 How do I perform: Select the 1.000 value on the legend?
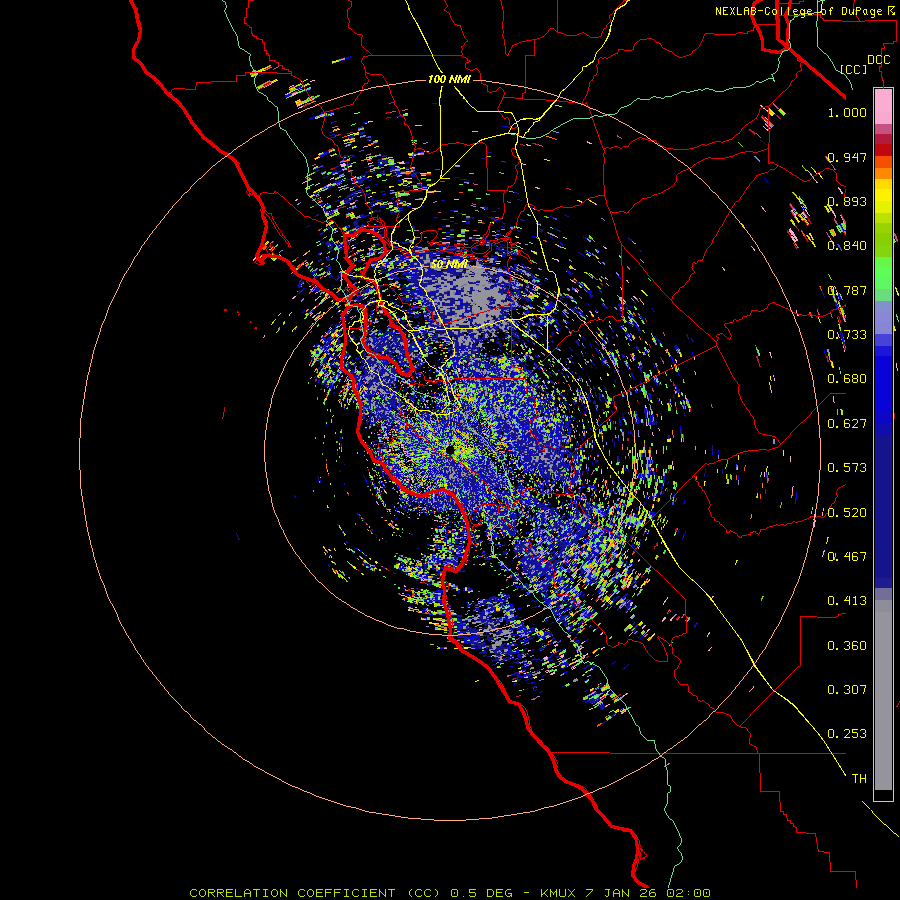[x=847, y=112]
